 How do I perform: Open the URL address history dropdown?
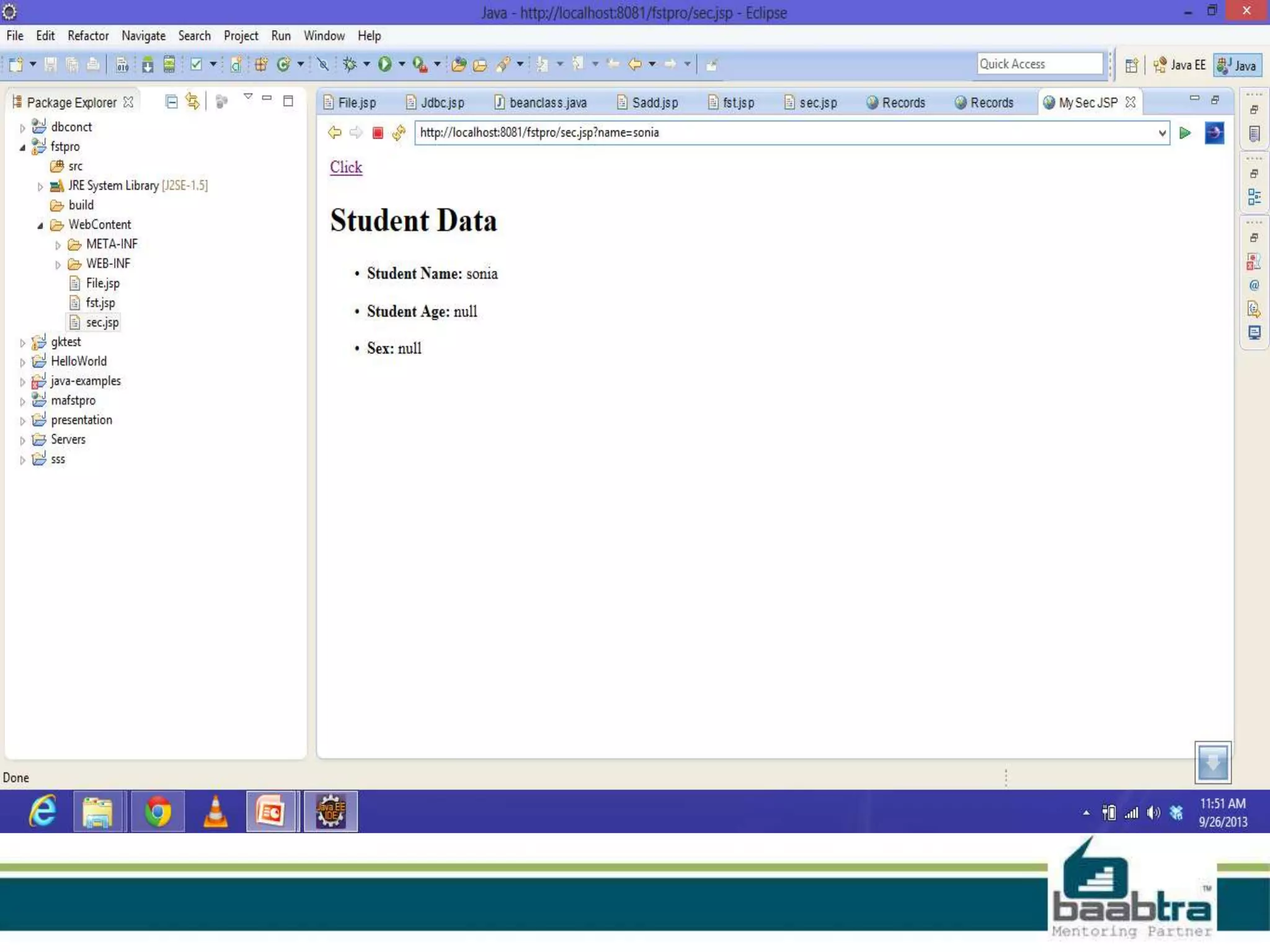tap(1161, 133)
